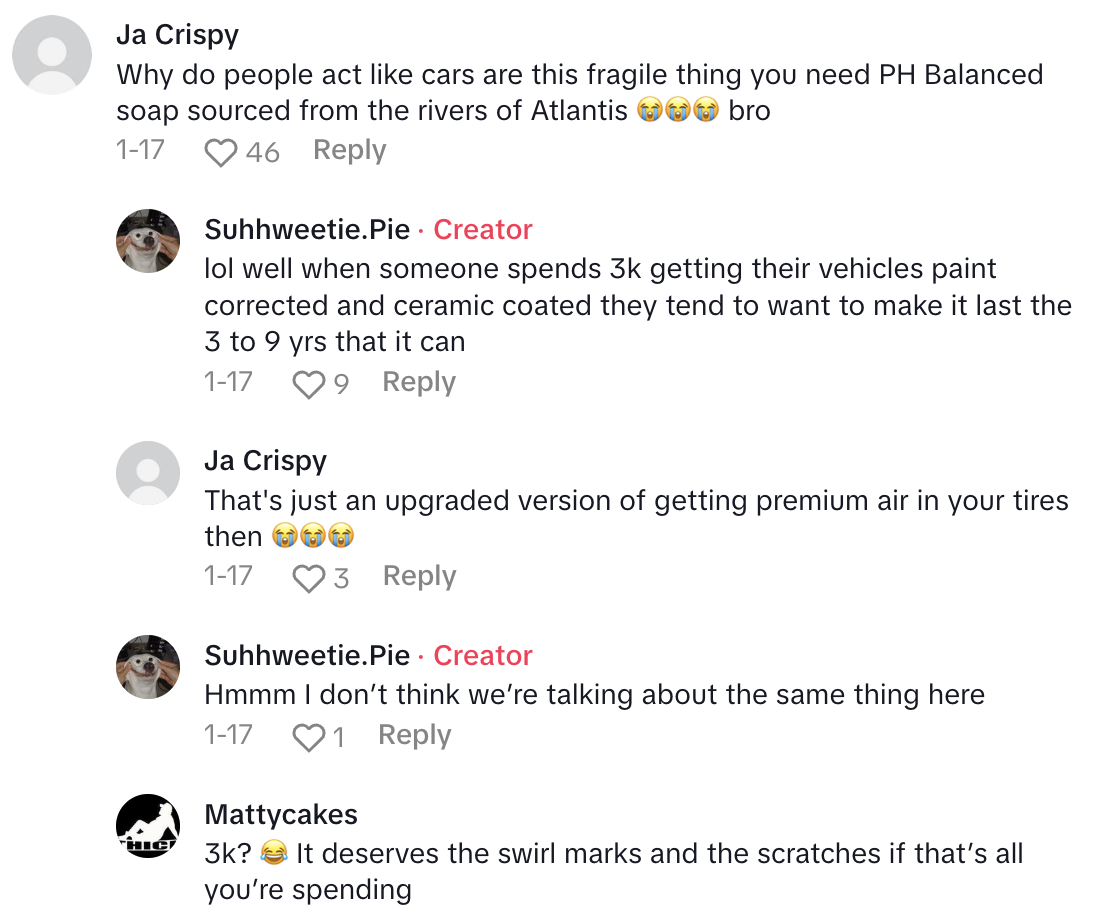Open Suhhweetie.Pie's avatar on second reply
This screenshot has height=914, width=1094.
tap(149, 667)
